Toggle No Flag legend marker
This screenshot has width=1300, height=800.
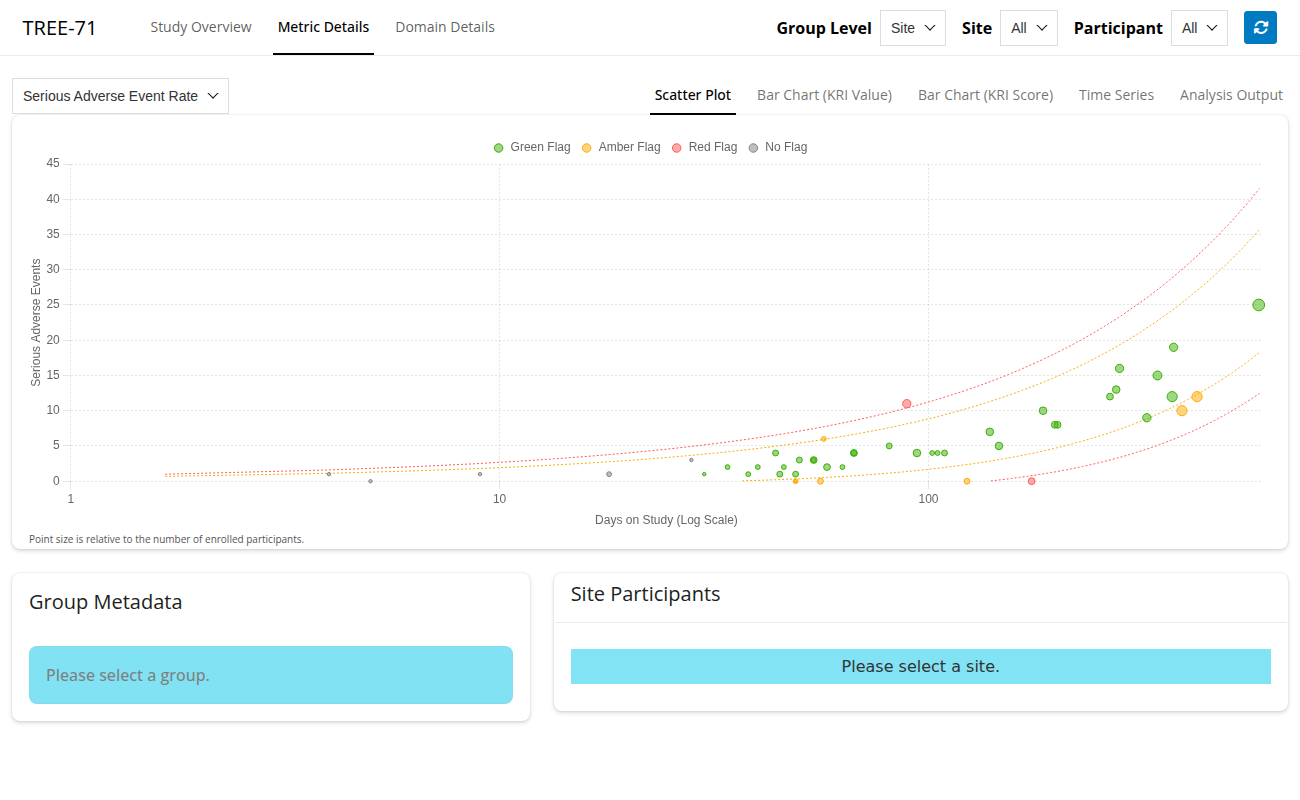pyautogui.click(x=753, y=148)
